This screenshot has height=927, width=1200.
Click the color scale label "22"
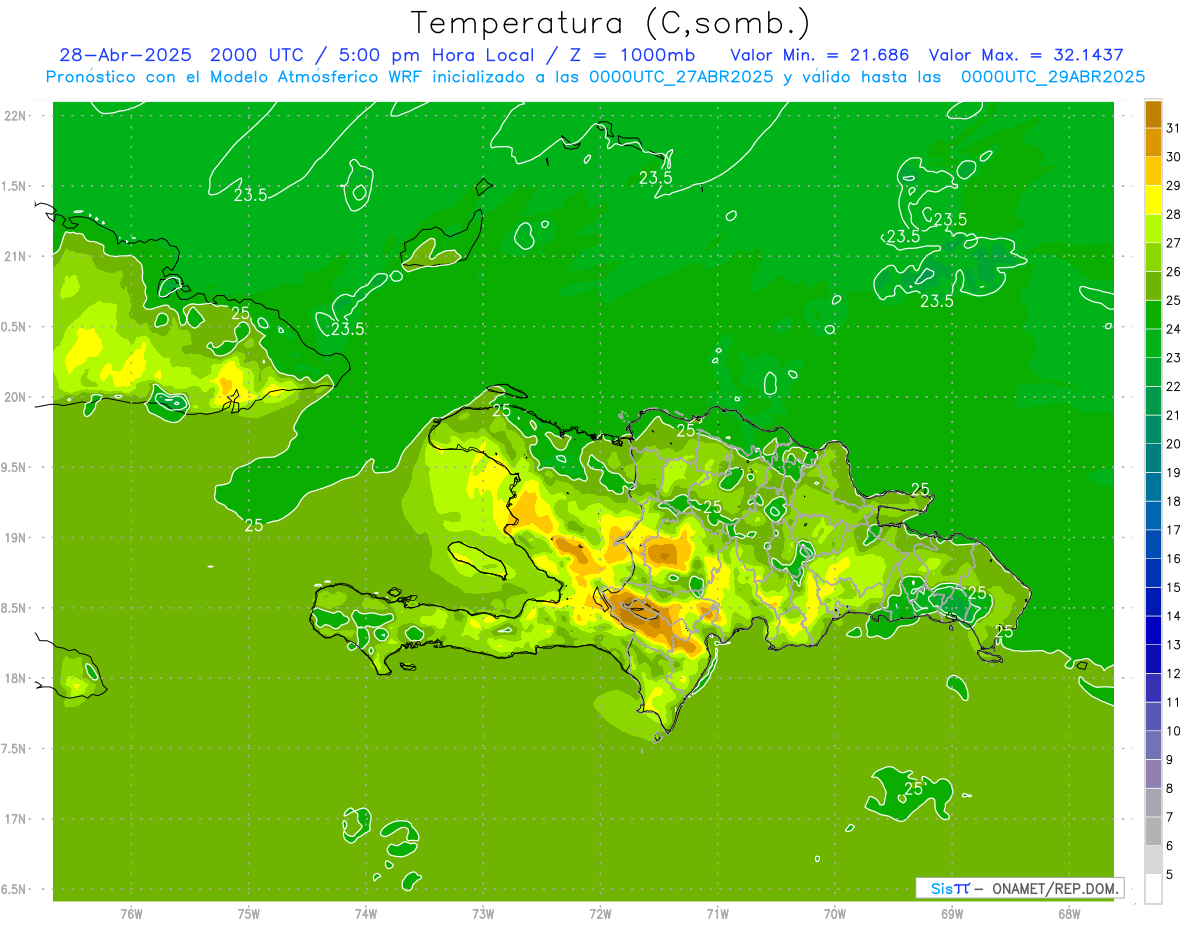1174,386
